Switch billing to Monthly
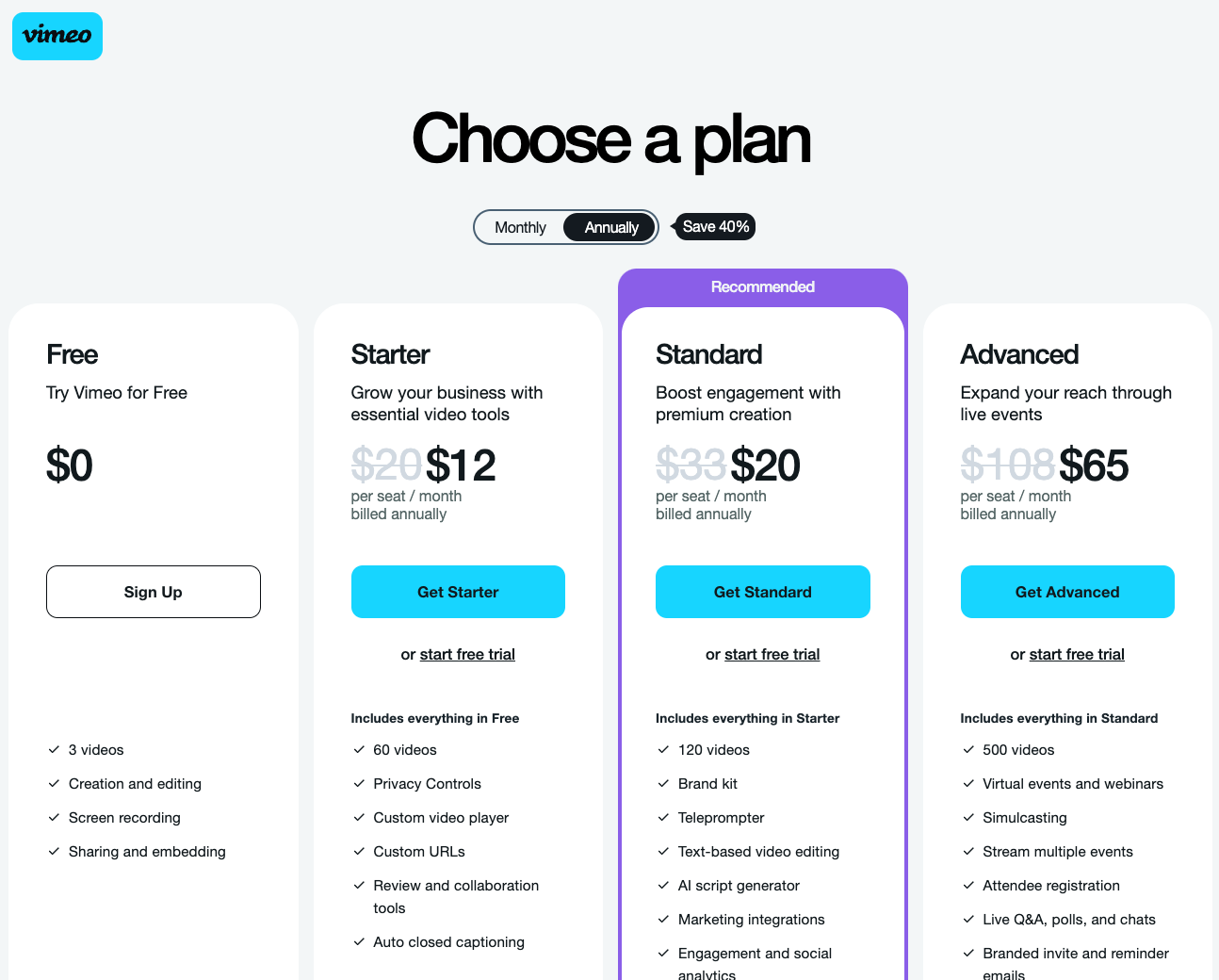Image resolution: width=1219 pixels, height=980 pixels. (519, 227)
